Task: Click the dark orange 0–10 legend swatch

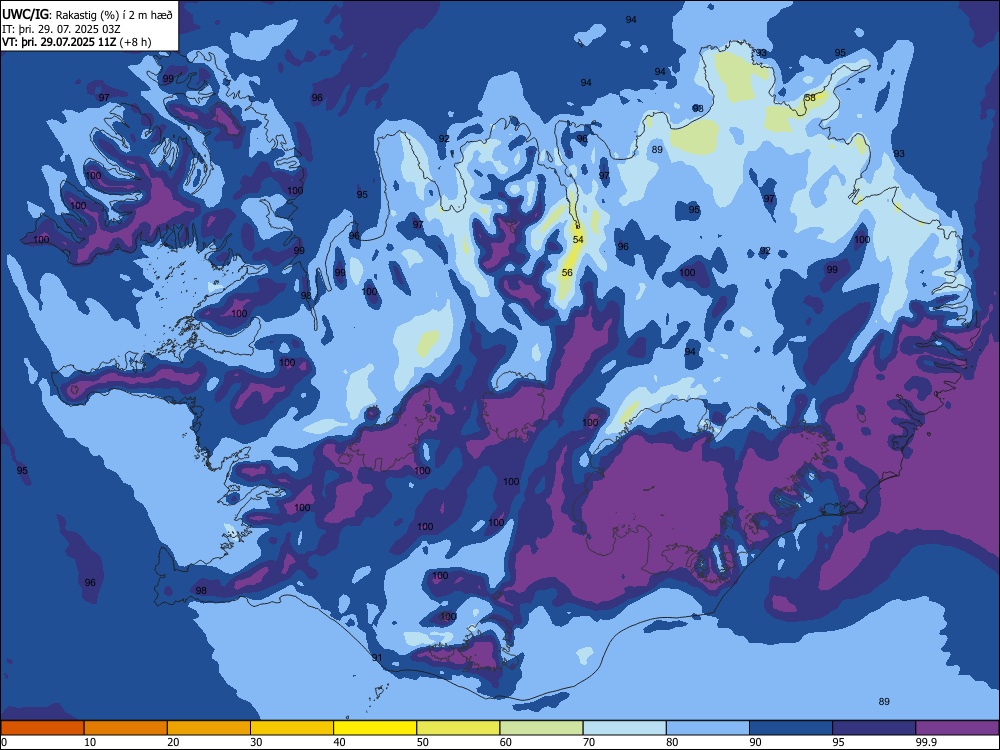Action: [x=42, y=728]
